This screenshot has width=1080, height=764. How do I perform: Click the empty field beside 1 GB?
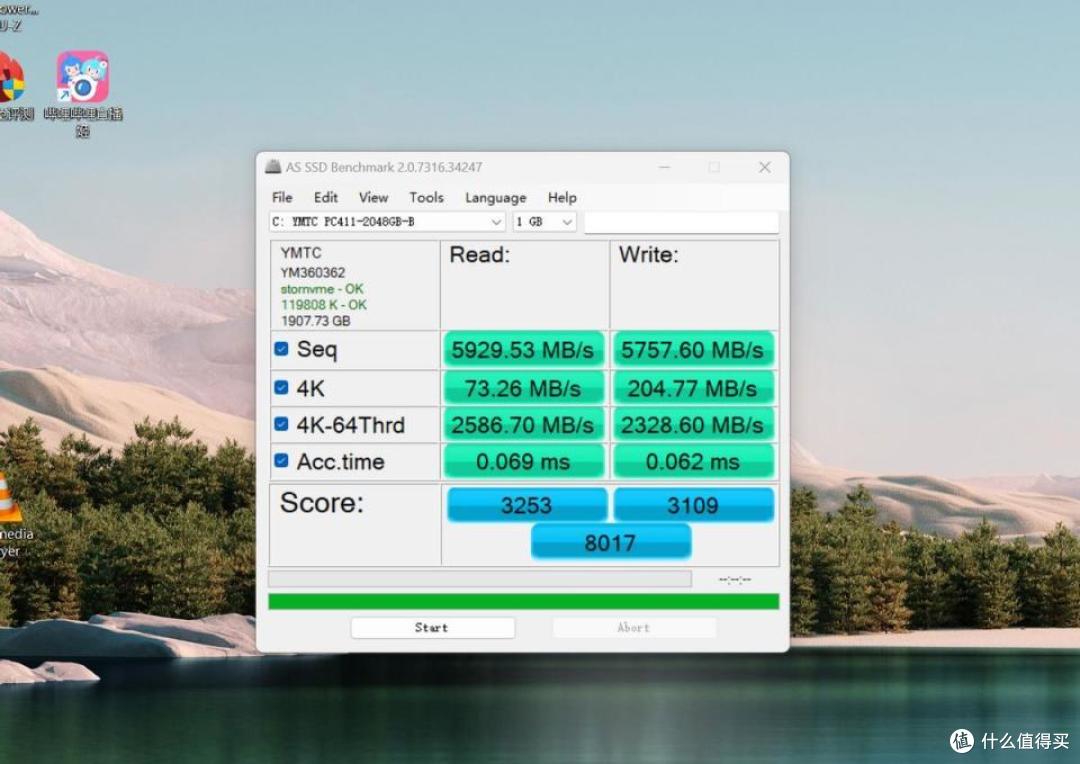click(x=681, y=223)
